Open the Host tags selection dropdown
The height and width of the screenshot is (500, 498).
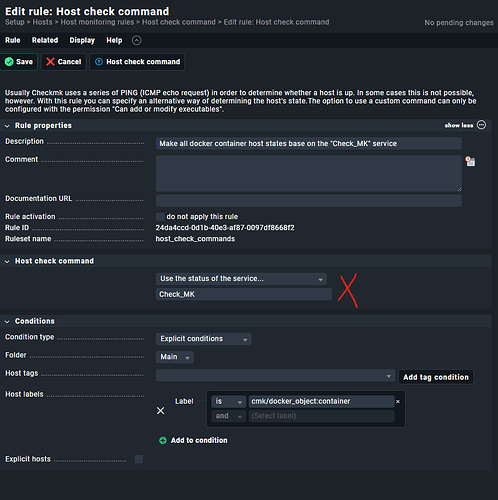[275, 375]
